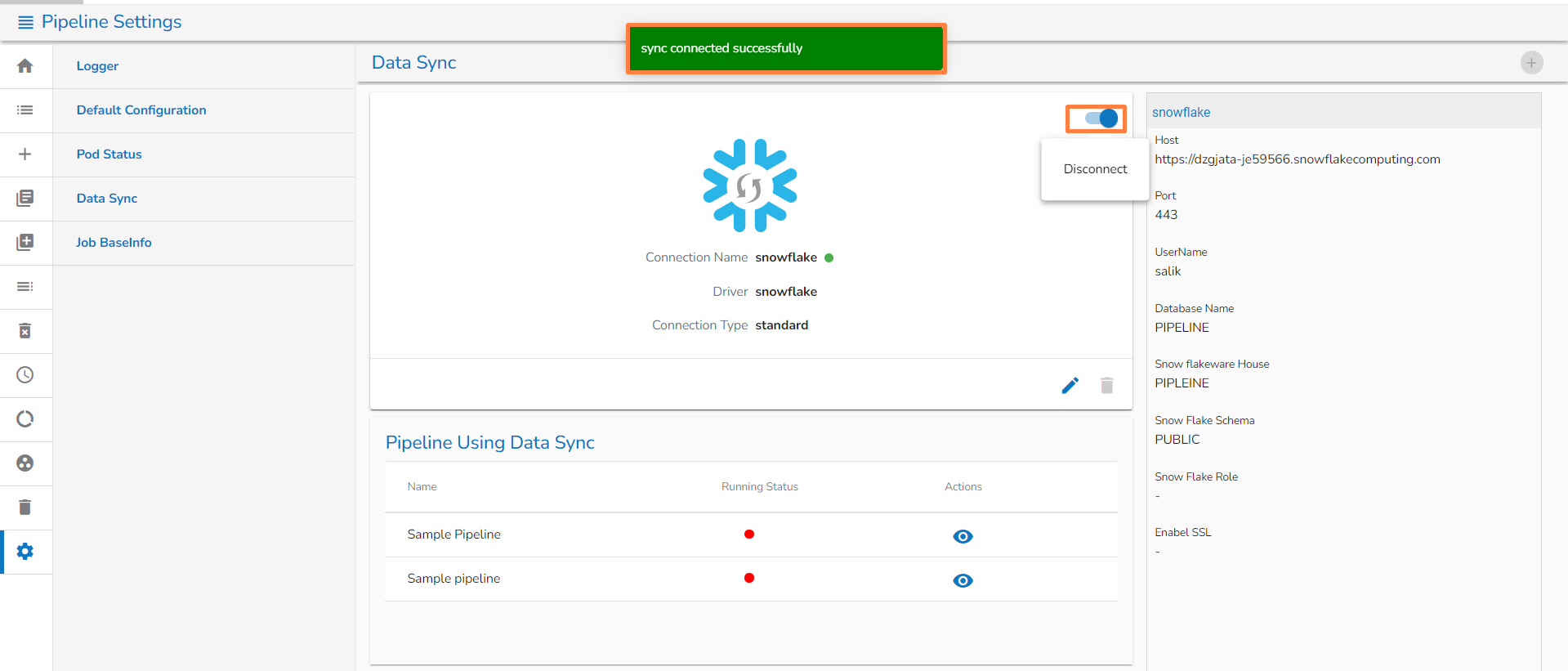The width and height of the screenshot is (1568, 671).
Task: Click the Database Name value PIPELINE
Action: point(1182,328)
